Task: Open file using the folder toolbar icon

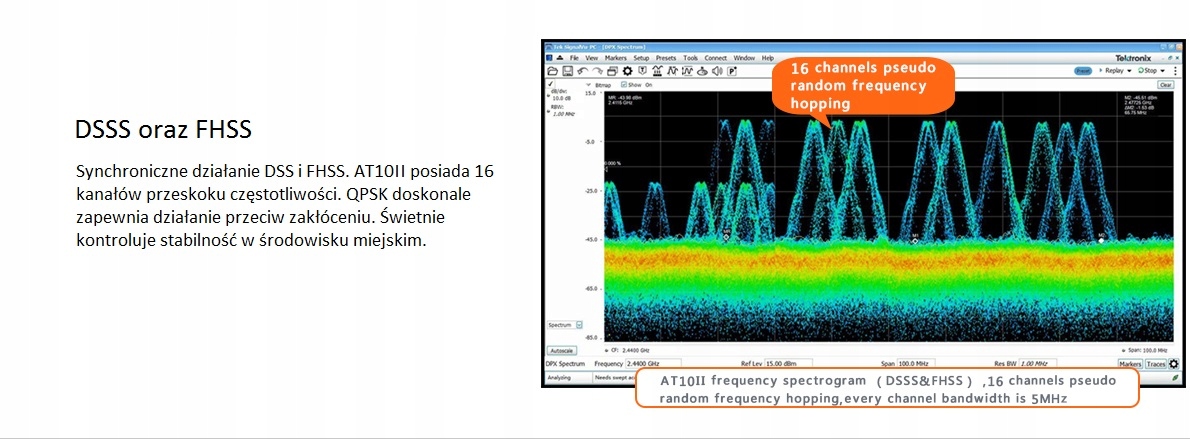Action: (552, 71)
